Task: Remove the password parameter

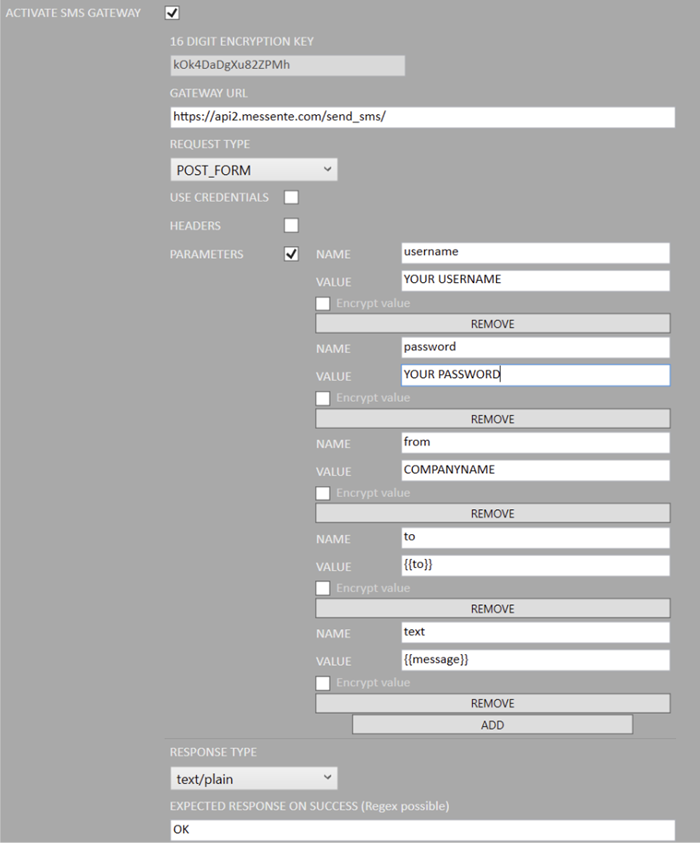Action: pyautogui.click(x=492, y=419)
